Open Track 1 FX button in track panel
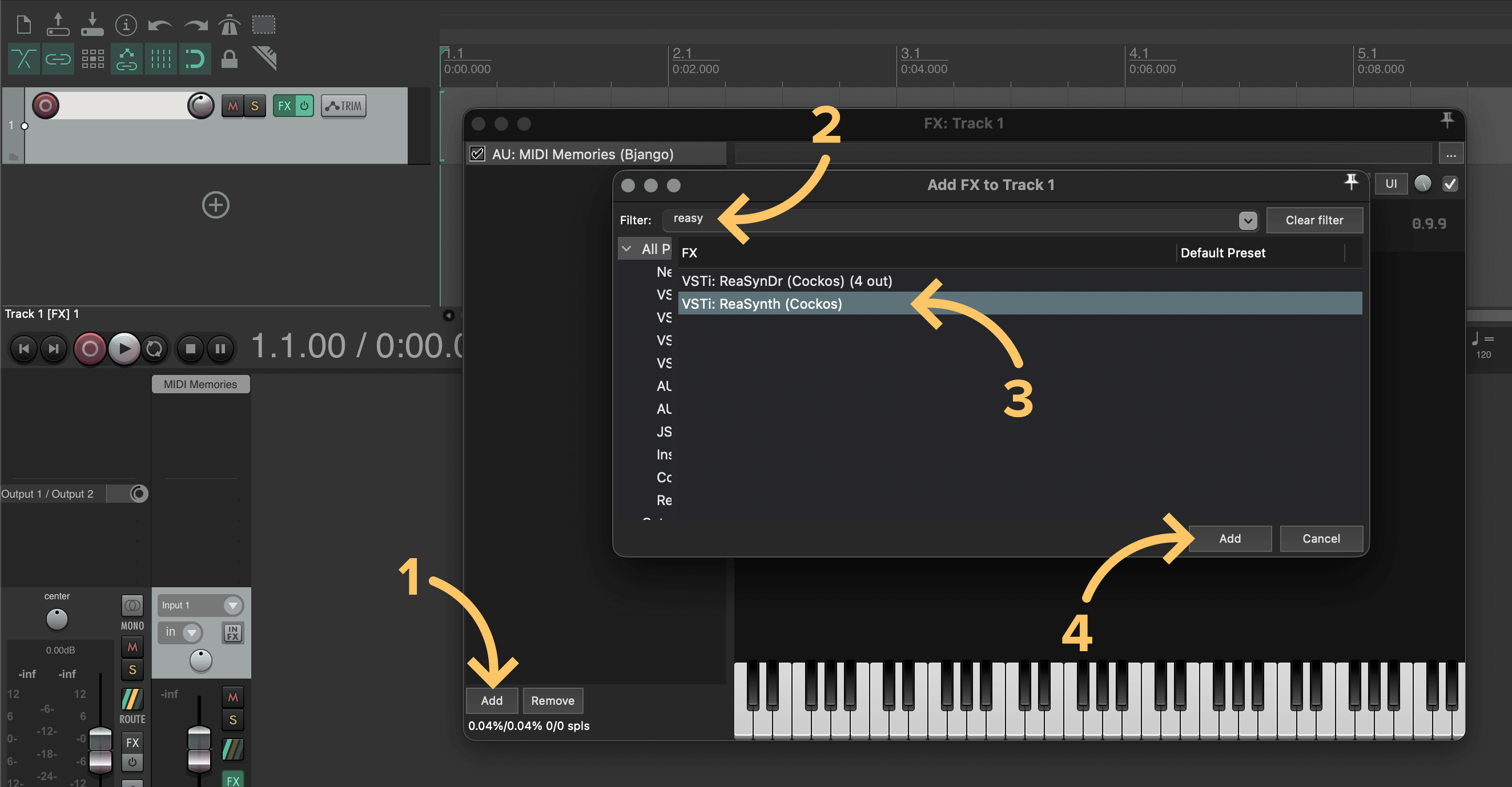 pos(284,106)
